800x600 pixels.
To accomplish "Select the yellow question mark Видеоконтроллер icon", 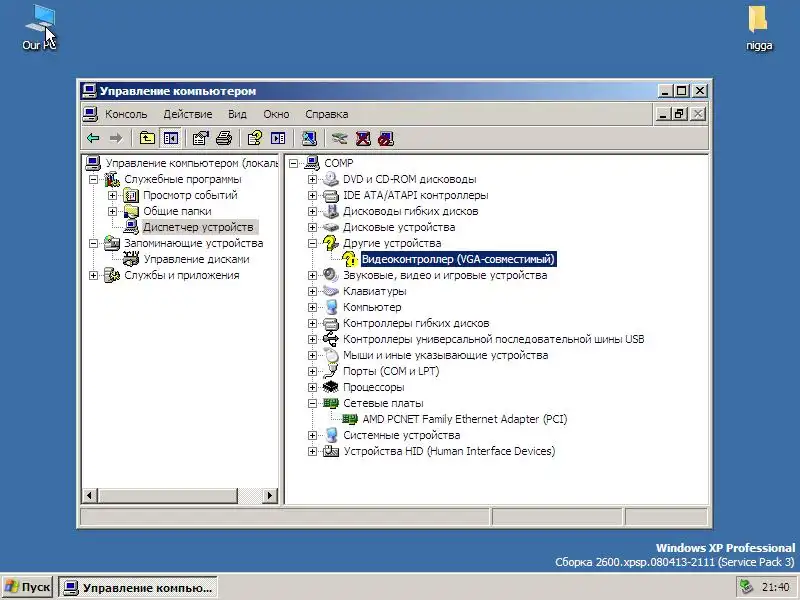I will (349, 259).
